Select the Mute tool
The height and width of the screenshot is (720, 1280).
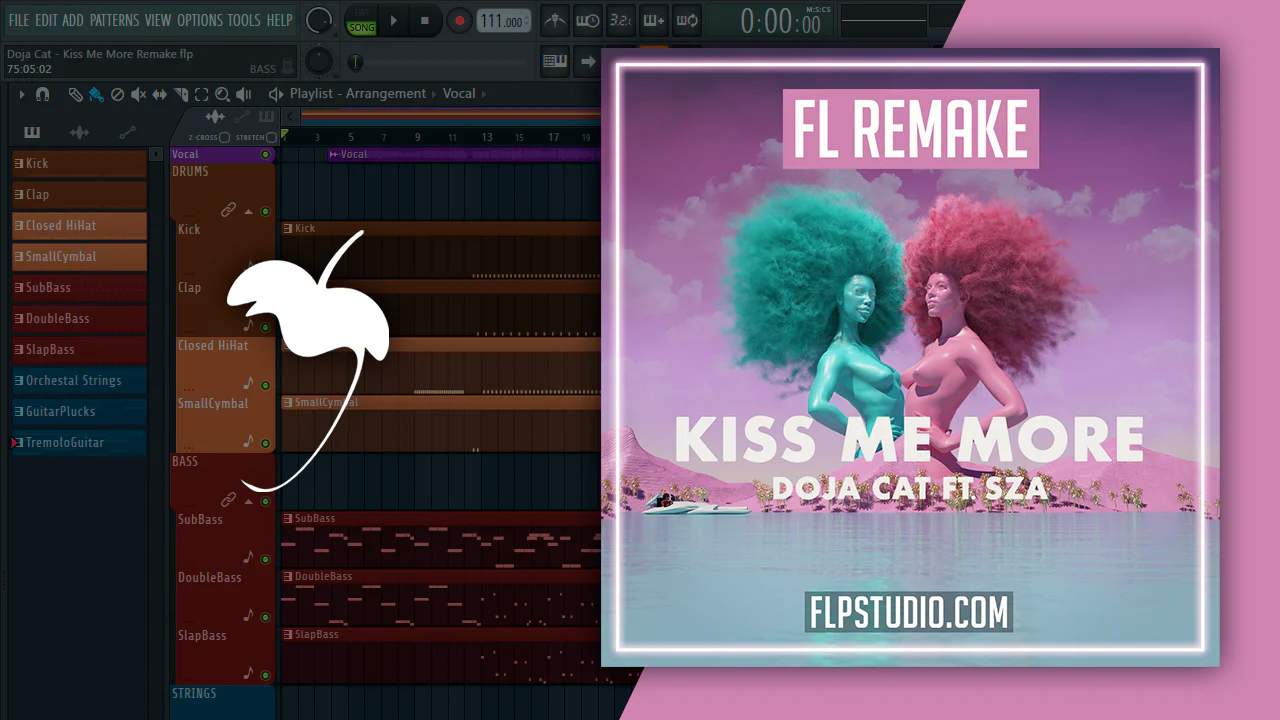point(138,94)
